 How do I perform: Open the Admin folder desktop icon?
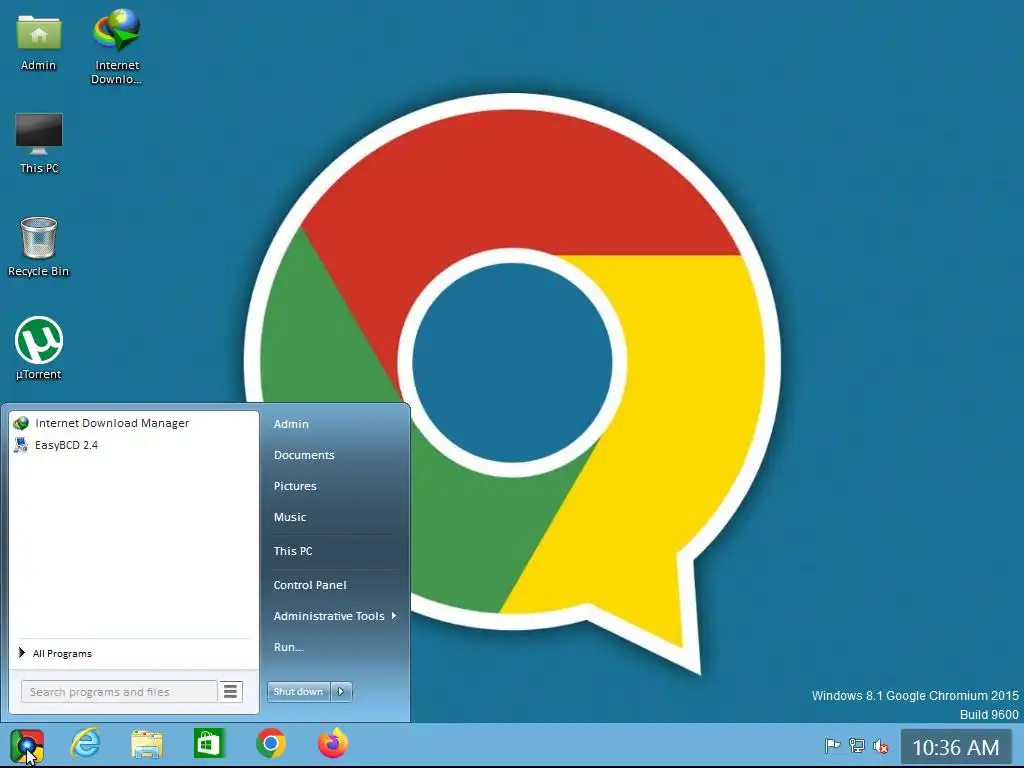click(39, 42)
